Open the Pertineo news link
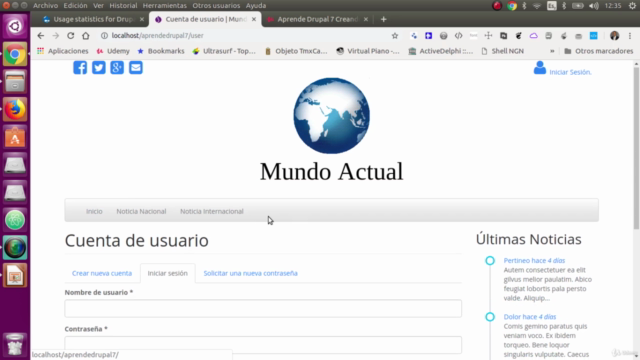640x360 pixels. tap(534, 260)
